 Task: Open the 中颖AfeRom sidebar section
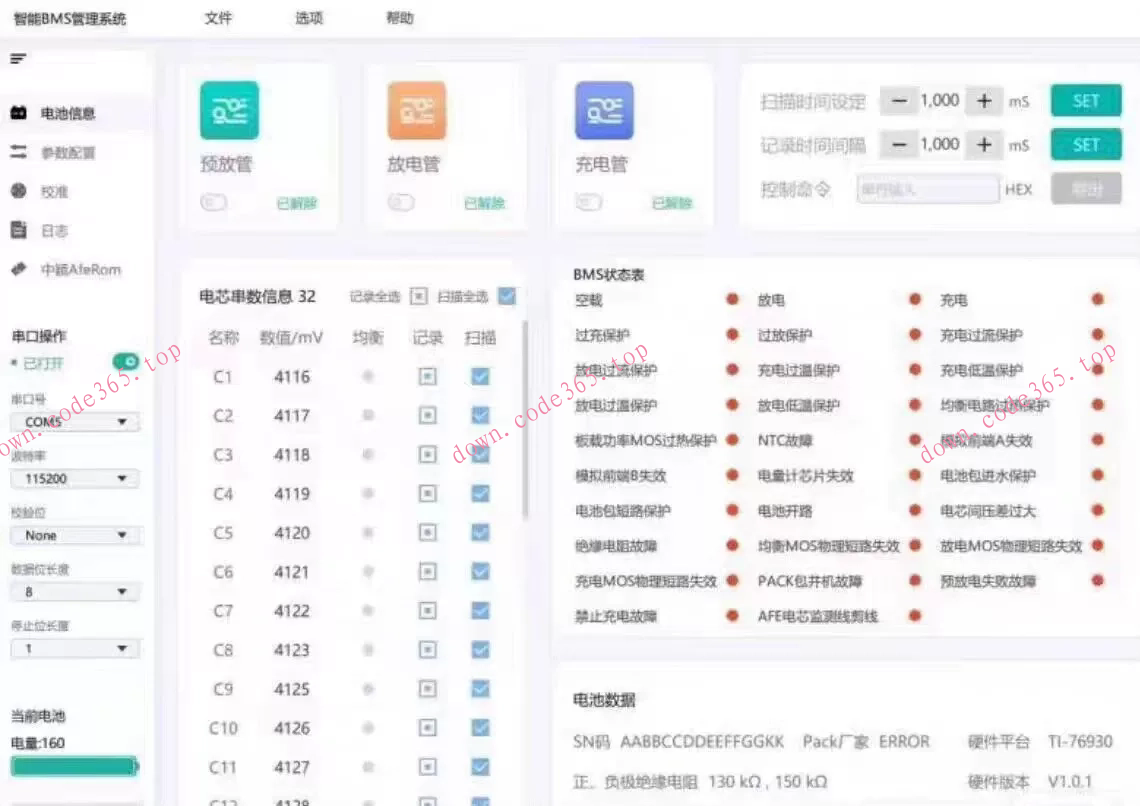(65, 269)
